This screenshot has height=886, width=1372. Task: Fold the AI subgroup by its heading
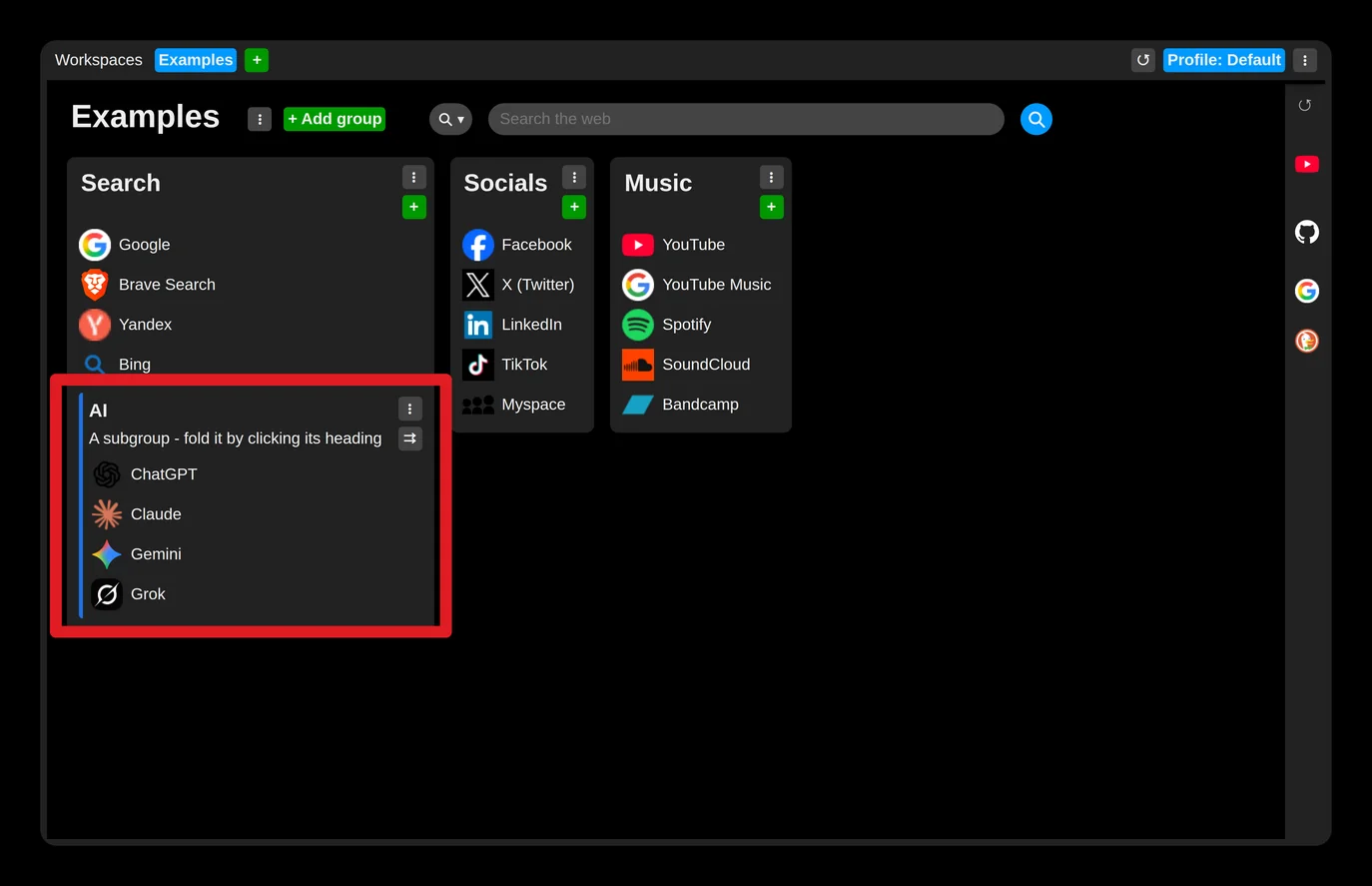(x=98, y=411)
